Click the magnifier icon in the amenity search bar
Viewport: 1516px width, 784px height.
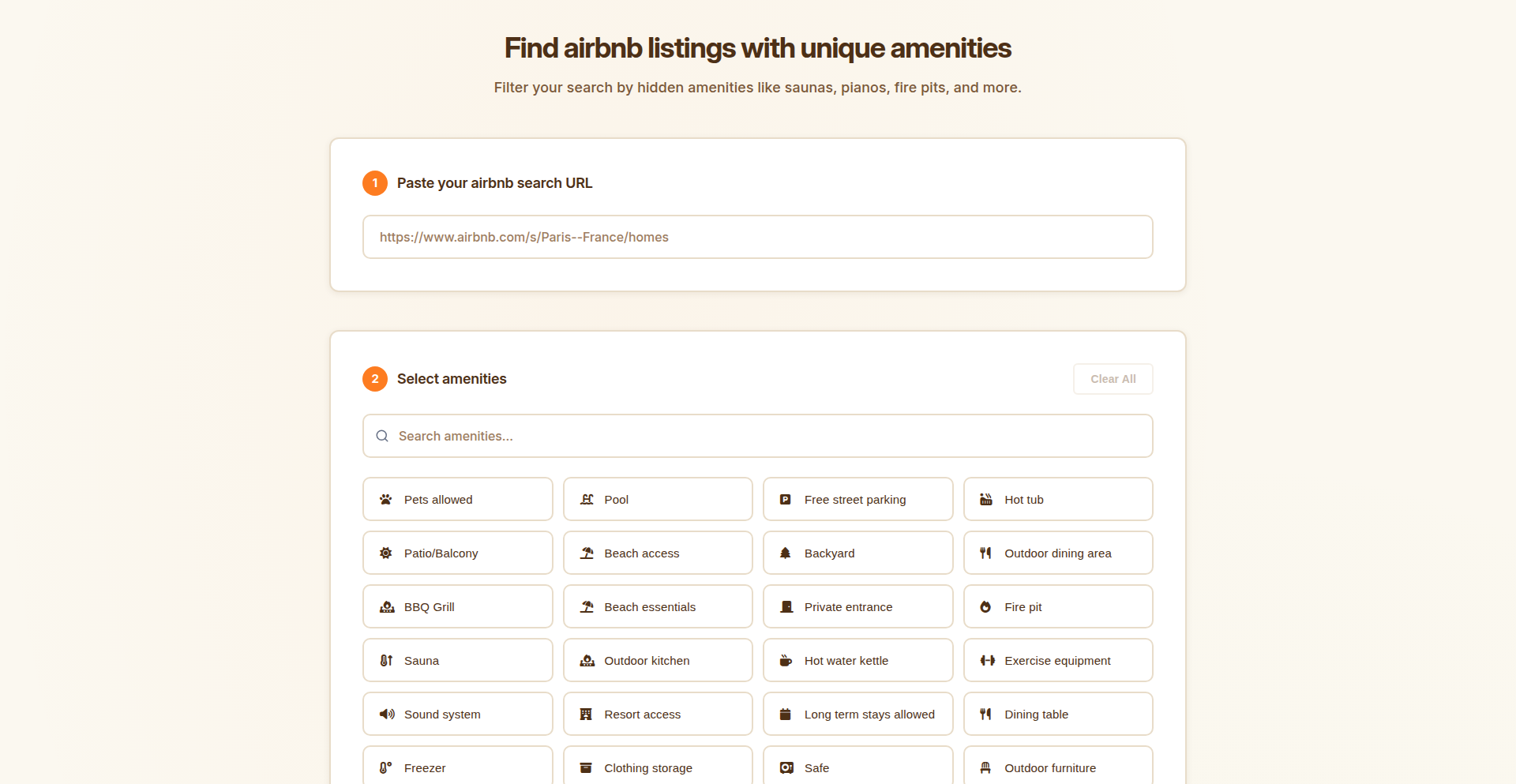382,436
